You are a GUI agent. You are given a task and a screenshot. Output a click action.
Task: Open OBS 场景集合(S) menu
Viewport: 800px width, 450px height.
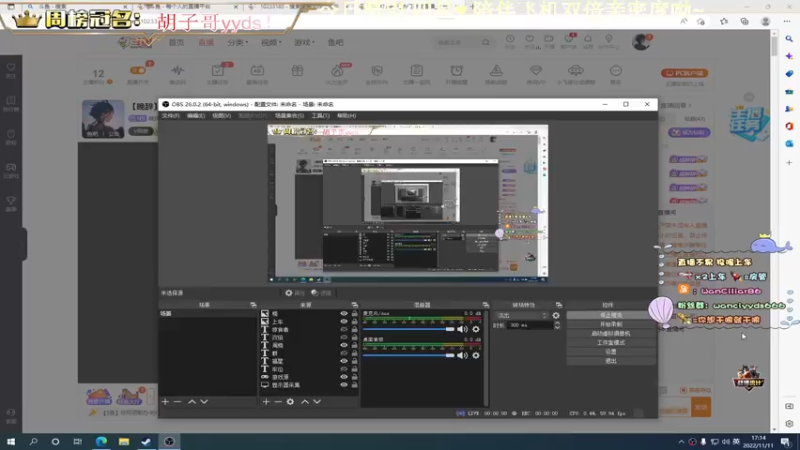point(289,116)
